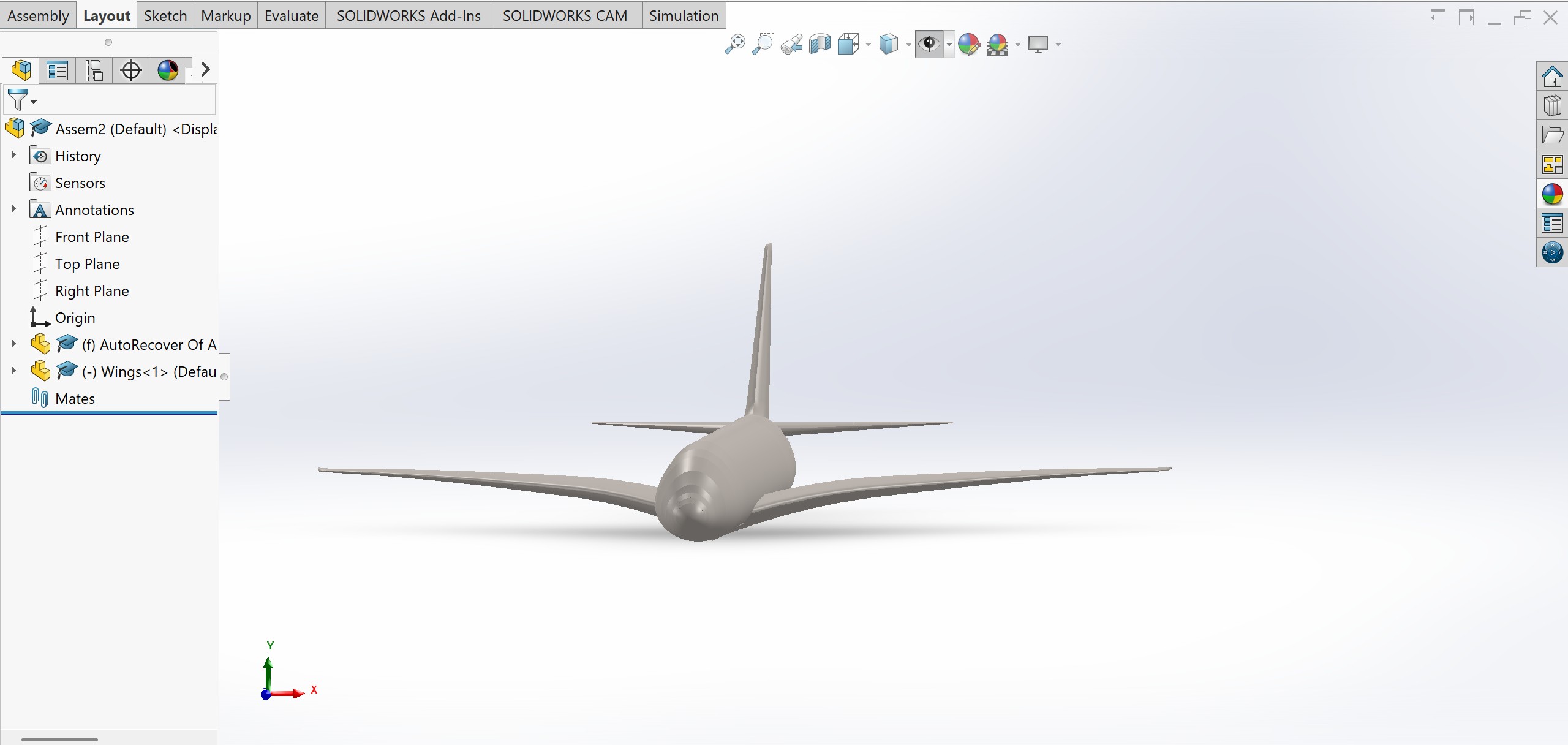The height and width of the screenshot is (745, 1568).
Task: Select Front Plane in the feature tree
Action: point(92,237)
